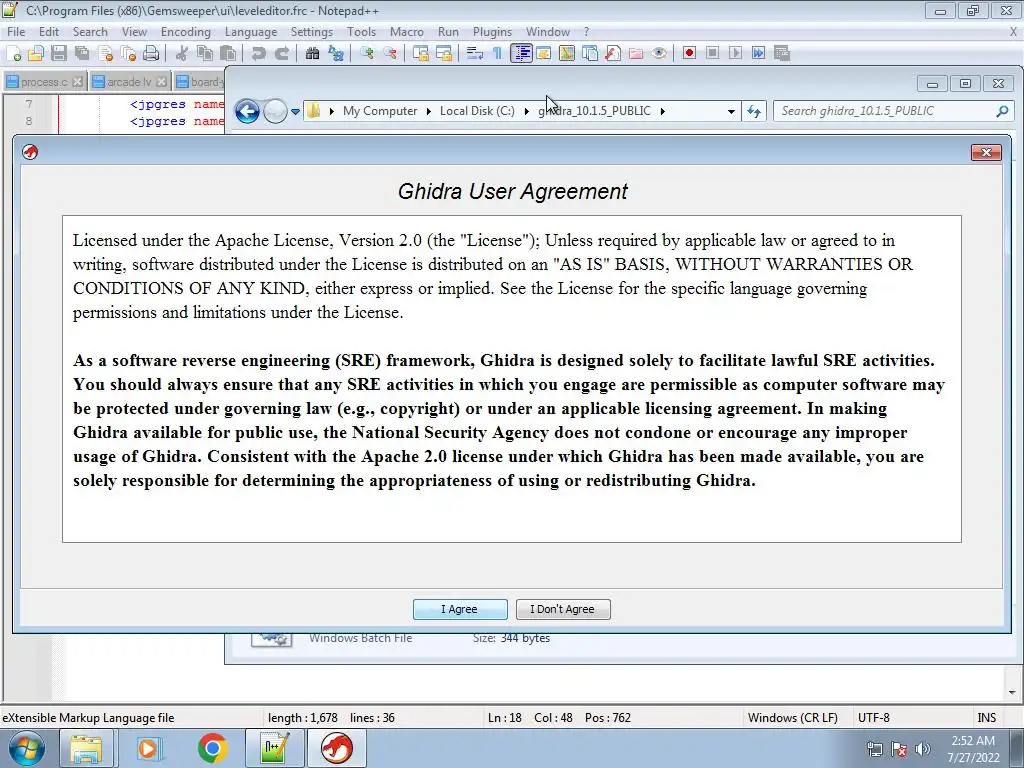Open Find with the binoculars icon

tap(312, 54)
